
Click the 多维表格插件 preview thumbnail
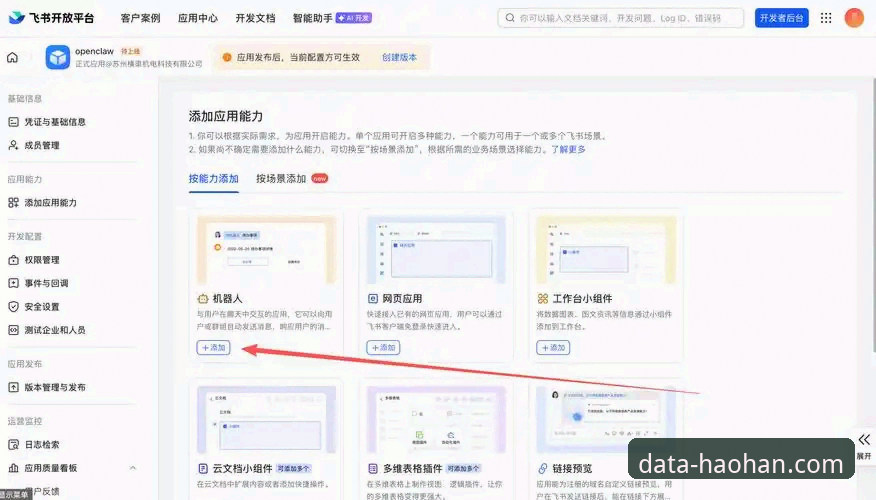click(x=436, y=420)
